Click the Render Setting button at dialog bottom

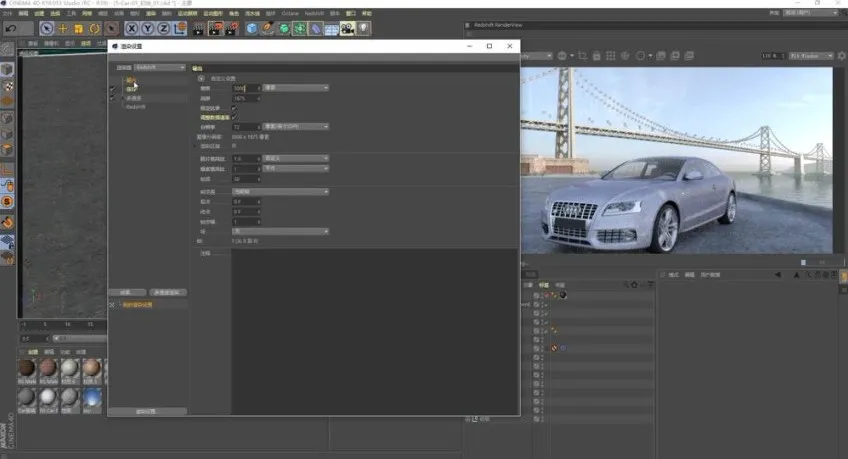tap(147, 411)
